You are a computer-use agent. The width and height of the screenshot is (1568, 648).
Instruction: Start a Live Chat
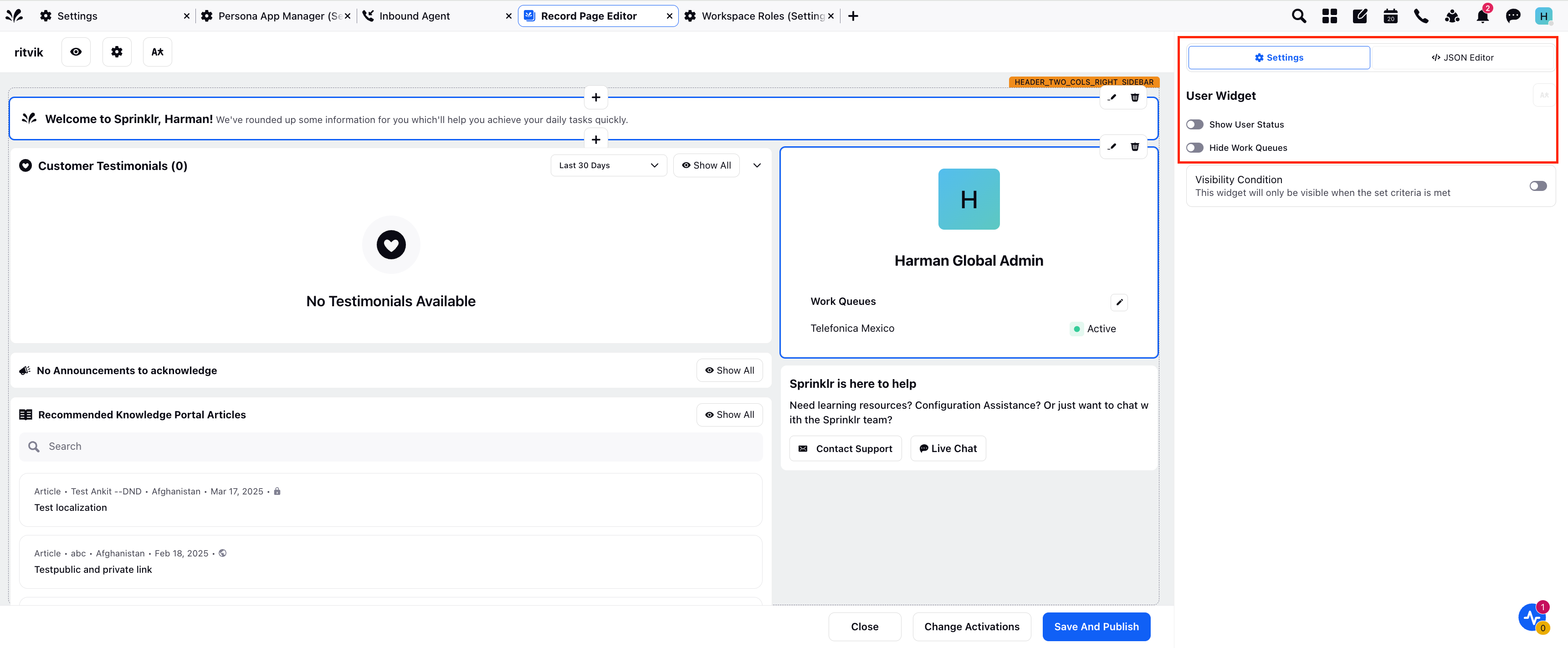tap(948, 448)
